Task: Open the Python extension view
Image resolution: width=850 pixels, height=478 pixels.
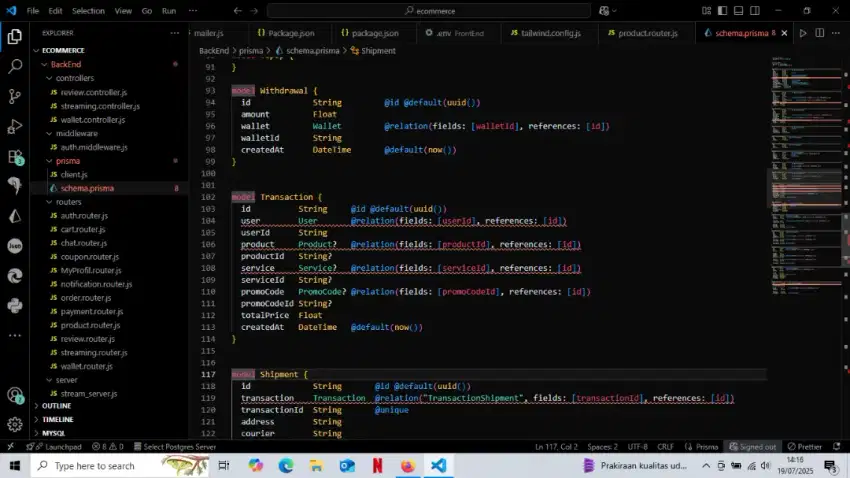Action: point(15,306)
